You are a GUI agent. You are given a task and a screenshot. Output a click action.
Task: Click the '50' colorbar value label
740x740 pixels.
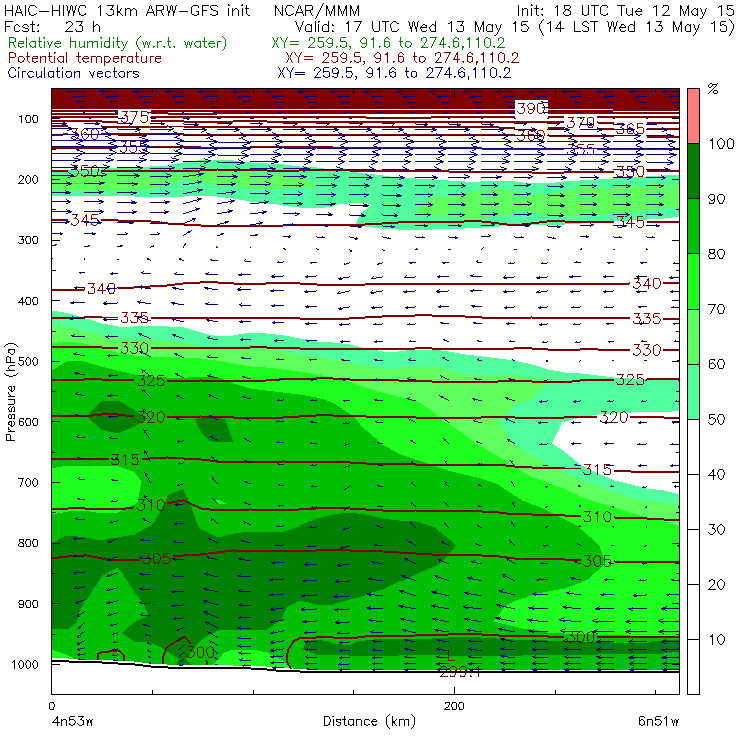click(716, 419)
